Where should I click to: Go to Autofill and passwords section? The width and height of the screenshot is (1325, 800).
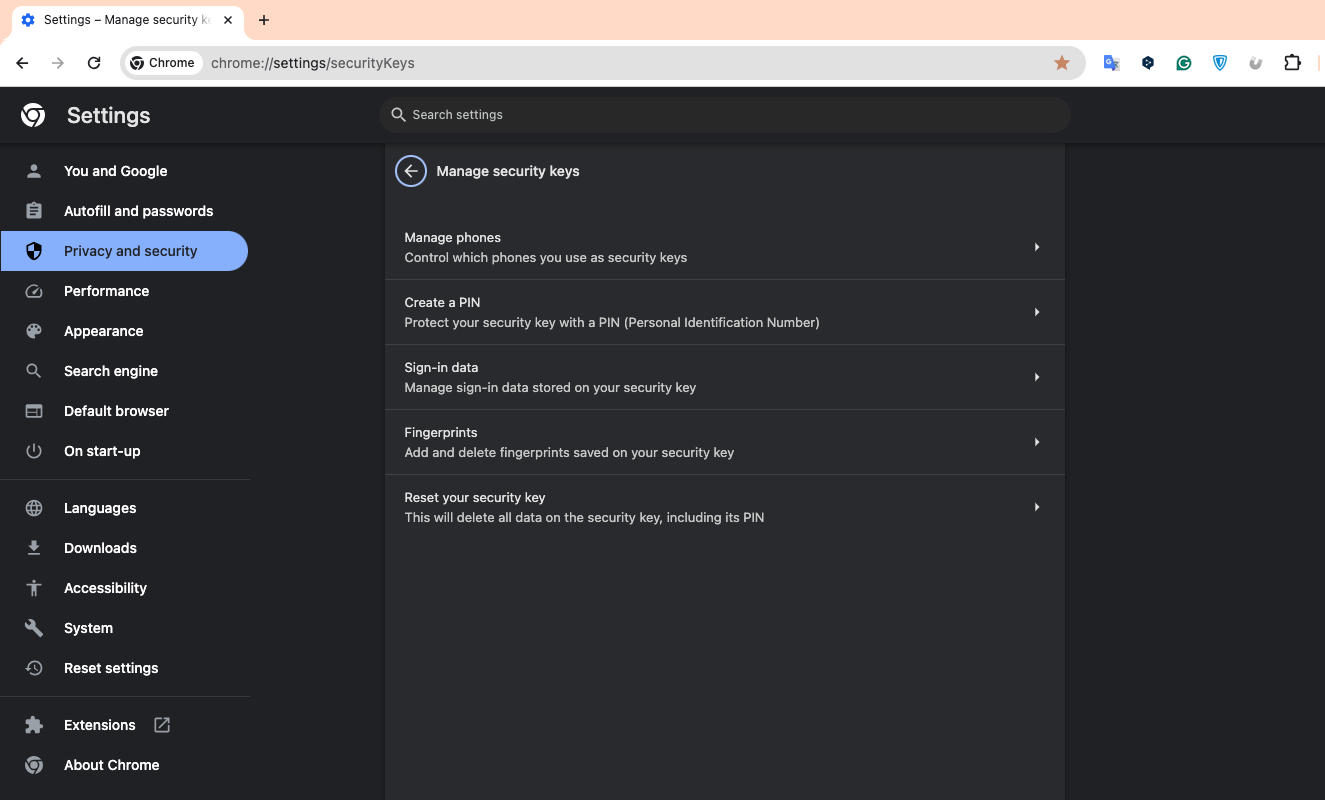point(138,211)
